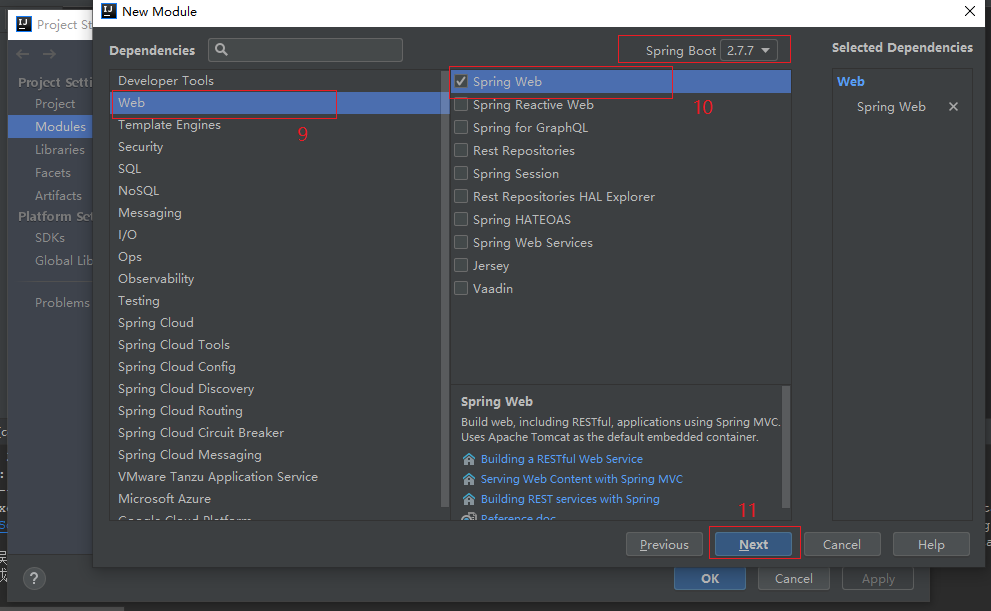Click the search magnifier icon

[222, 50]
